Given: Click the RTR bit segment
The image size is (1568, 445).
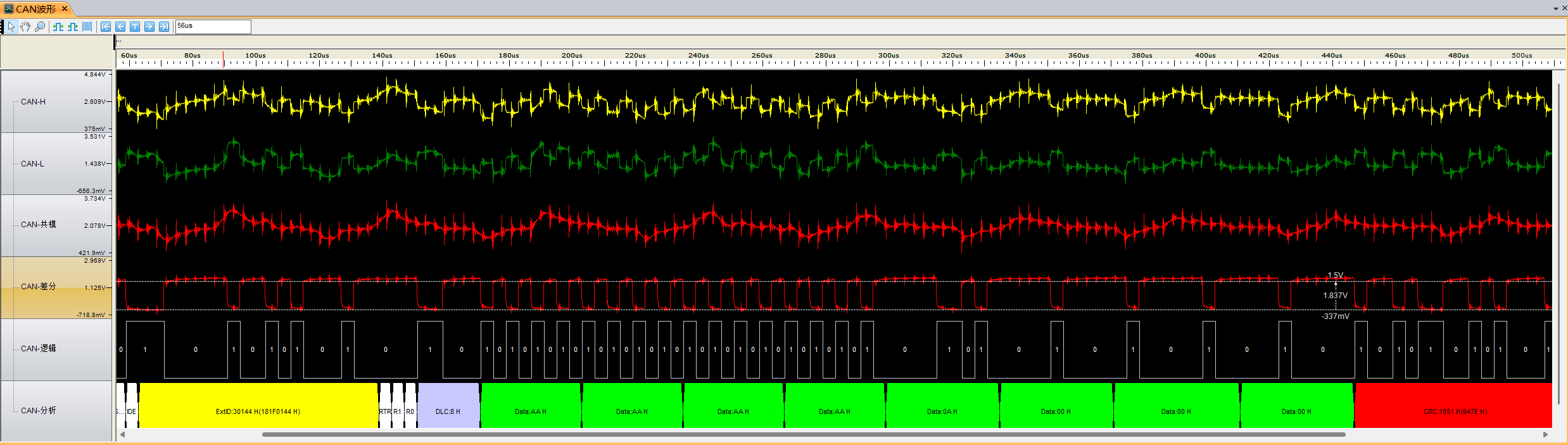Looking at the screenshot, I should tap(385, 406).
